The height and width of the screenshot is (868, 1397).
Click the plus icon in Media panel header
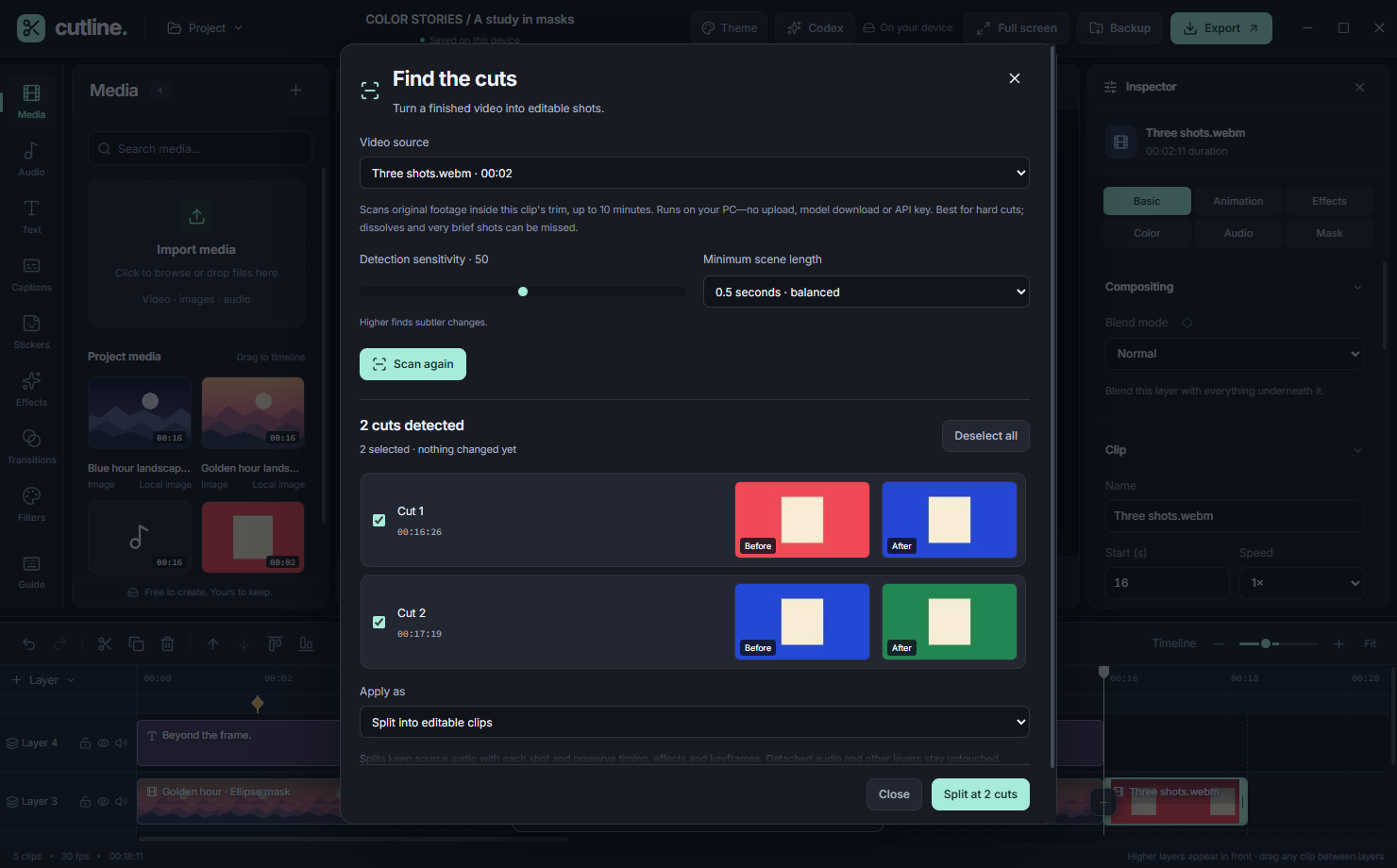pos(295,91)
